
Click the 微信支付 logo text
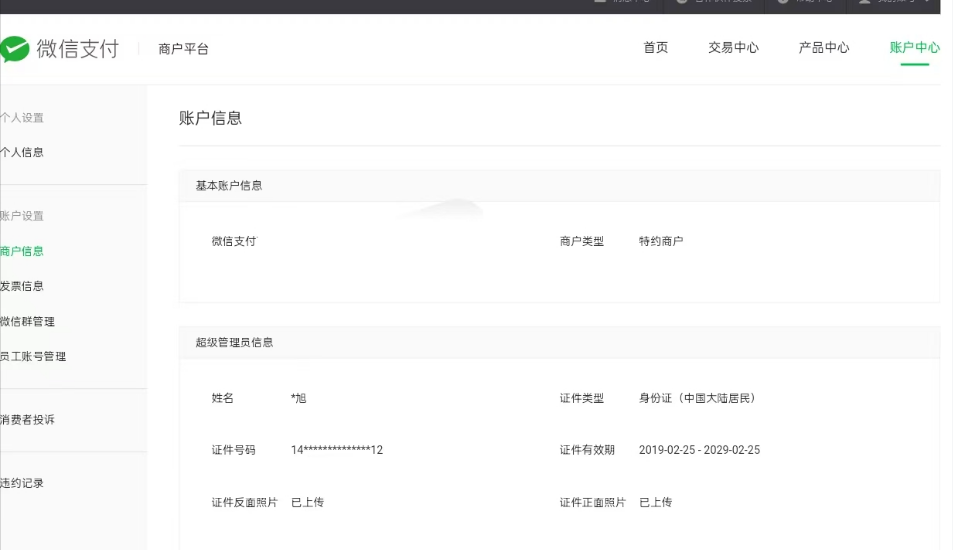(x=78, y=49)
